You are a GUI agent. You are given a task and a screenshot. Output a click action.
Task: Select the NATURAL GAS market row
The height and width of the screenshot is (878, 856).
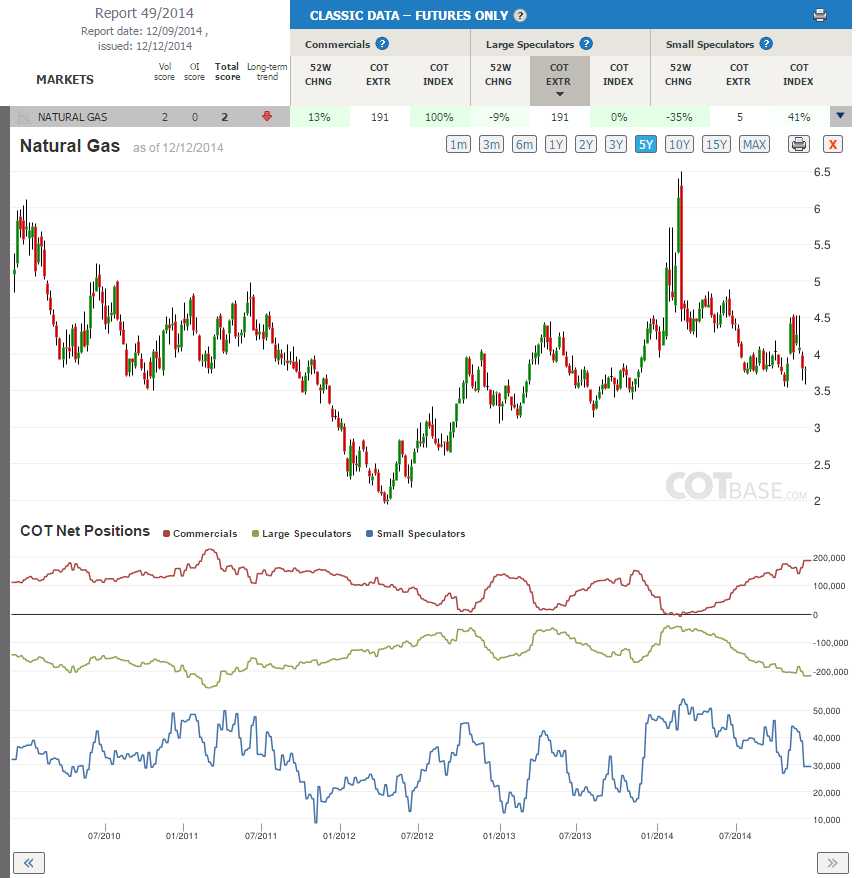click(x=150, y=117)
